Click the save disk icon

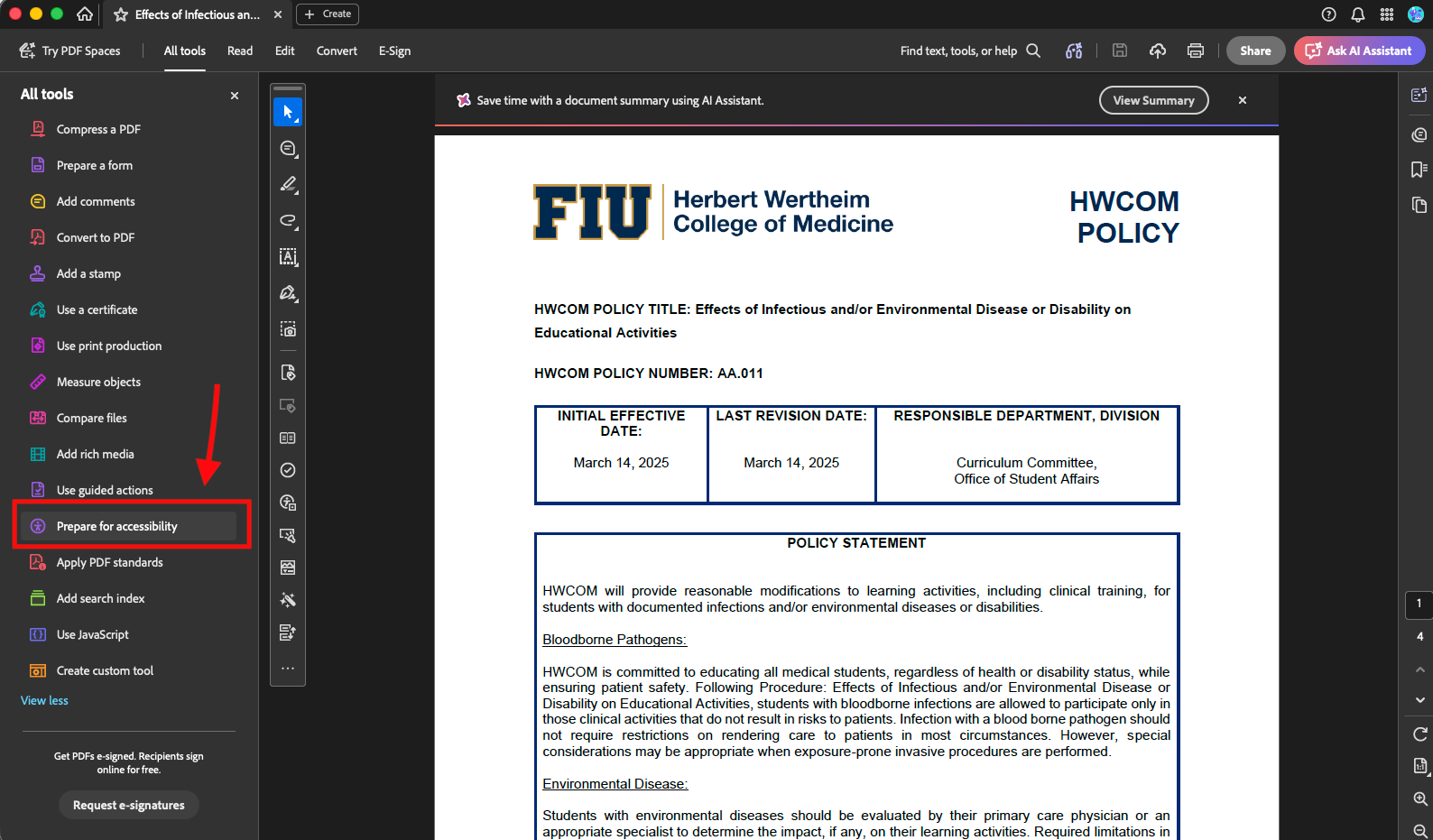point(1120,51)
